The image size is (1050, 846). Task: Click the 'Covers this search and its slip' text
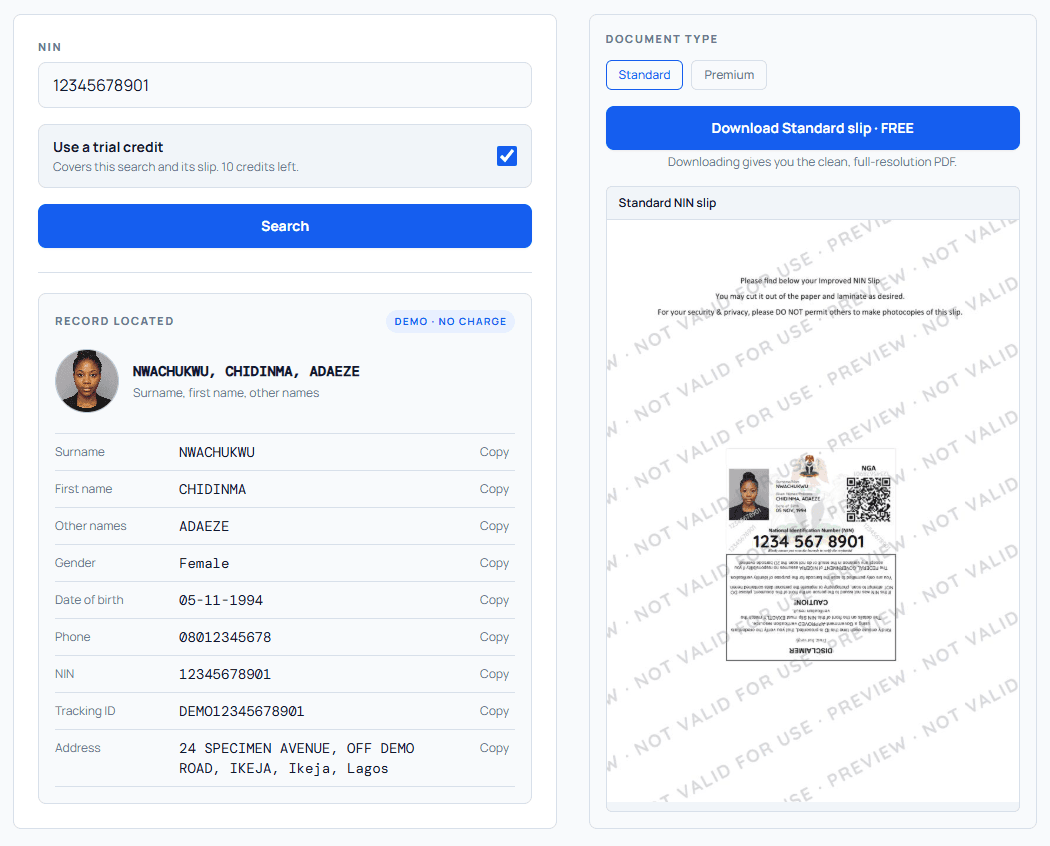175,167
